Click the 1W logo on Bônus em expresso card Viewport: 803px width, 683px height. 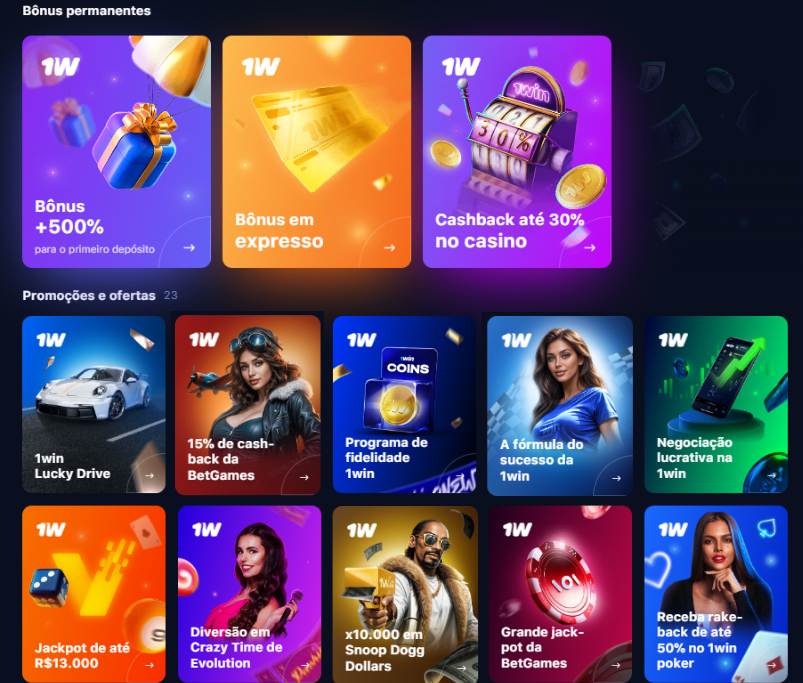[x=261, y=67]
